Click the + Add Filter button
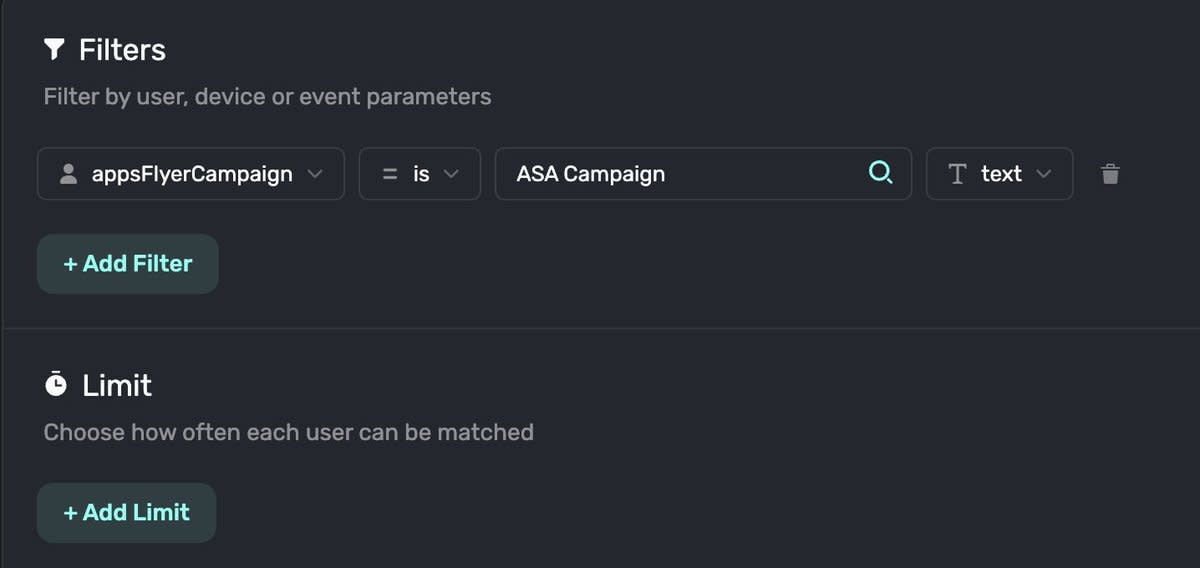 128,264
